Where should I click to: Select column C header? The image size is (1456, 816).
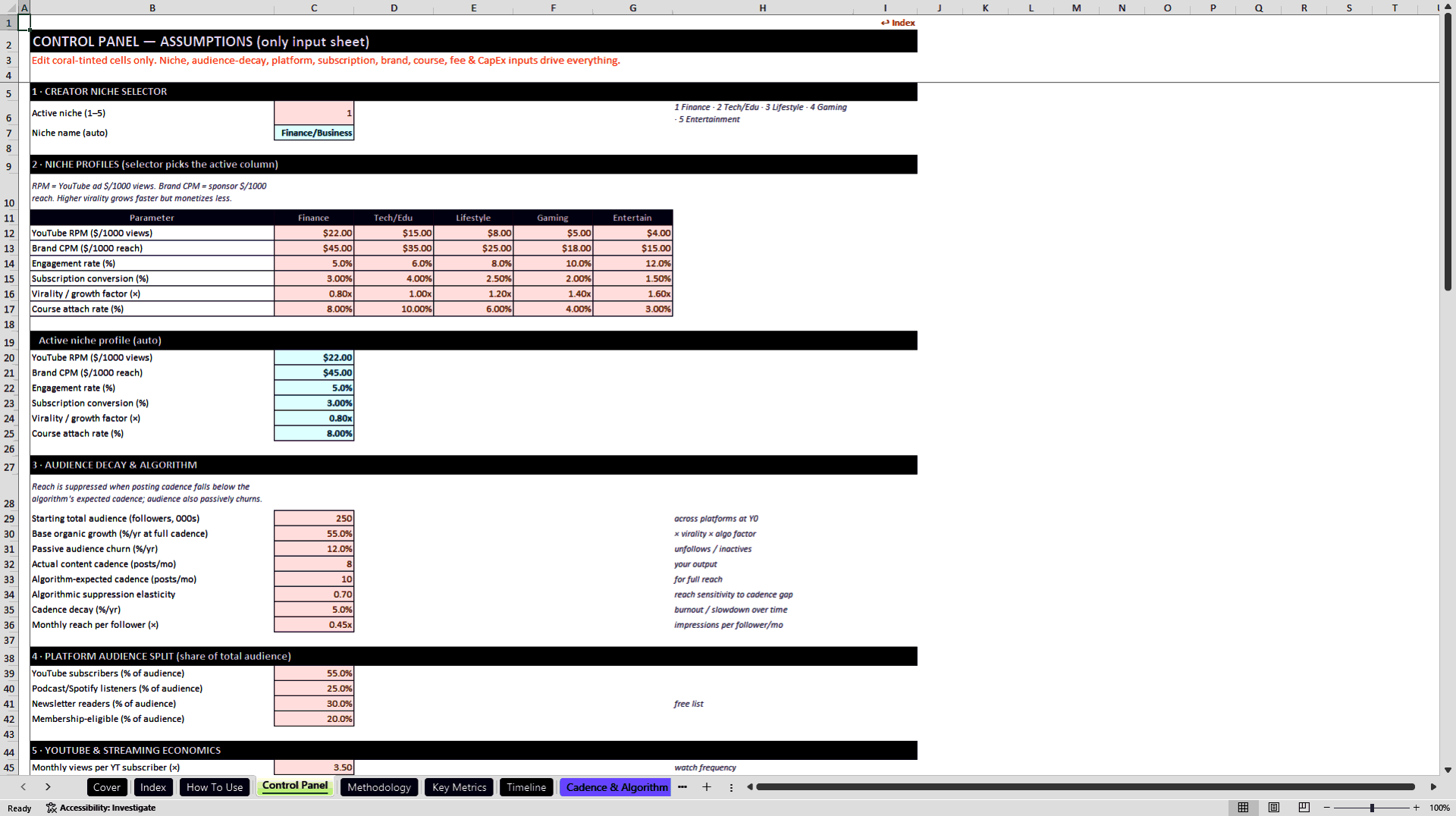(x=314, y=8)
